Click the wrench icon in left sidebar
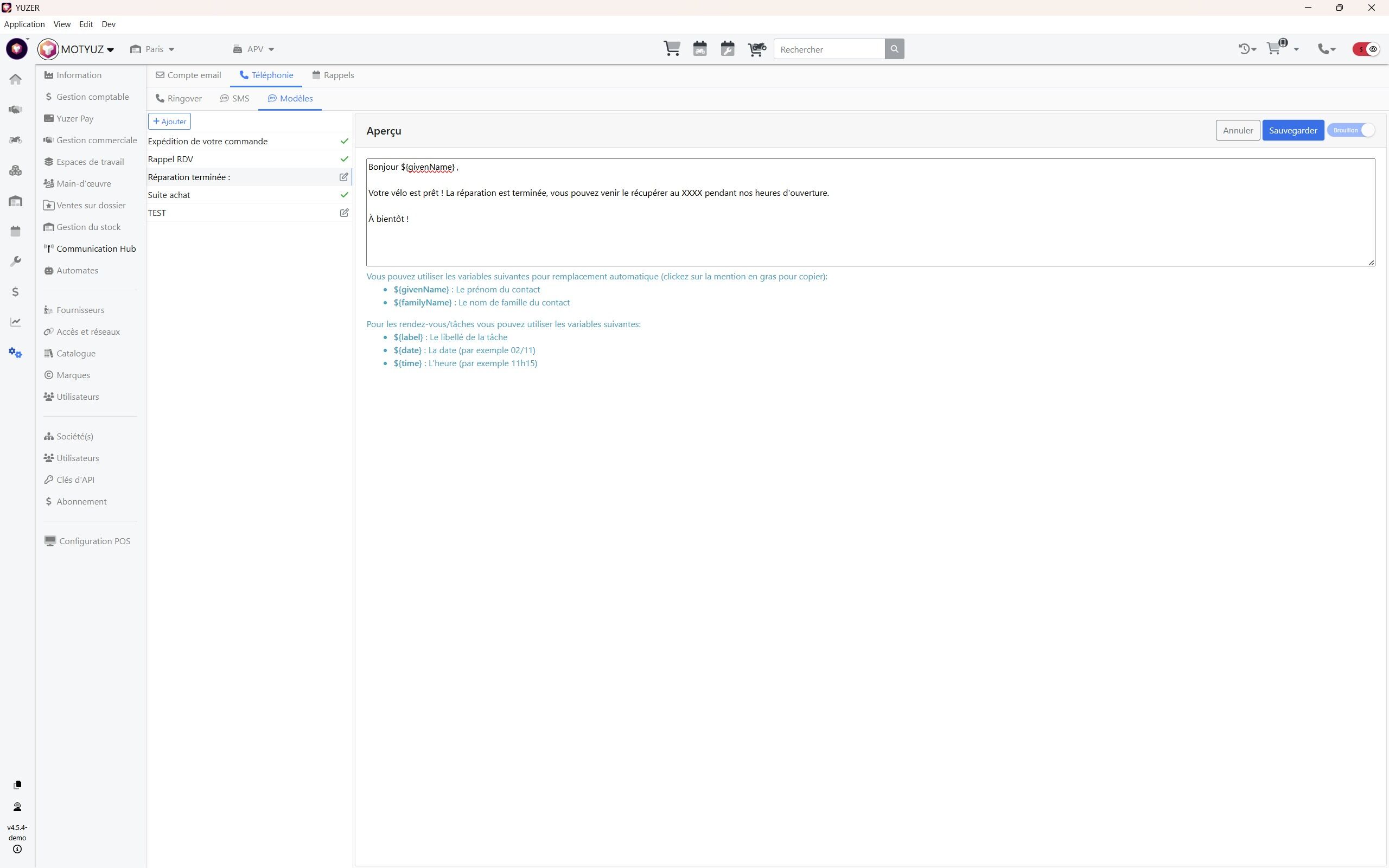Screen dimensions: 1389x868 [16, 261]
